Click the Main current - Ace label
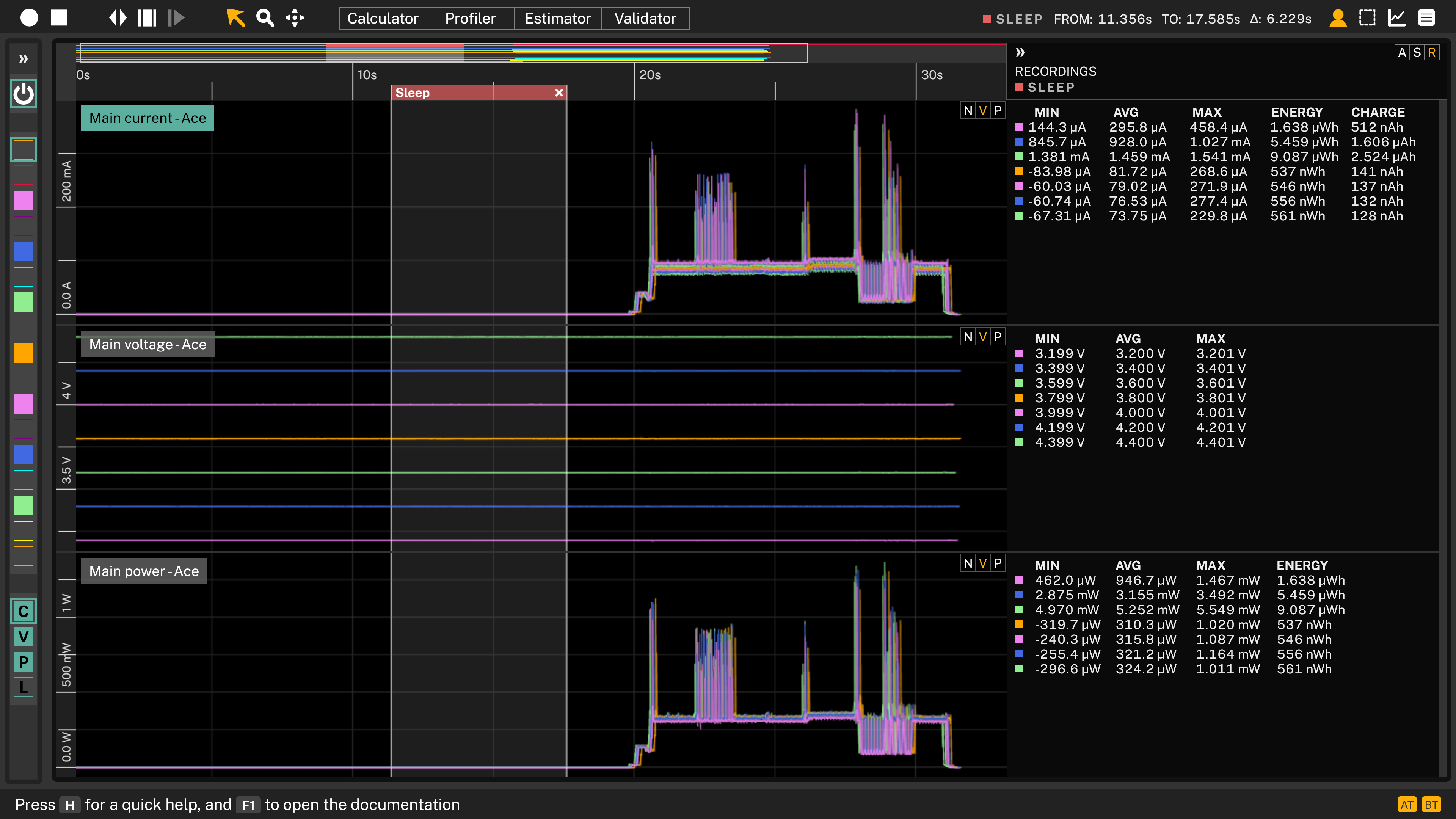The image size is (1456, 819). coord(147,118)
